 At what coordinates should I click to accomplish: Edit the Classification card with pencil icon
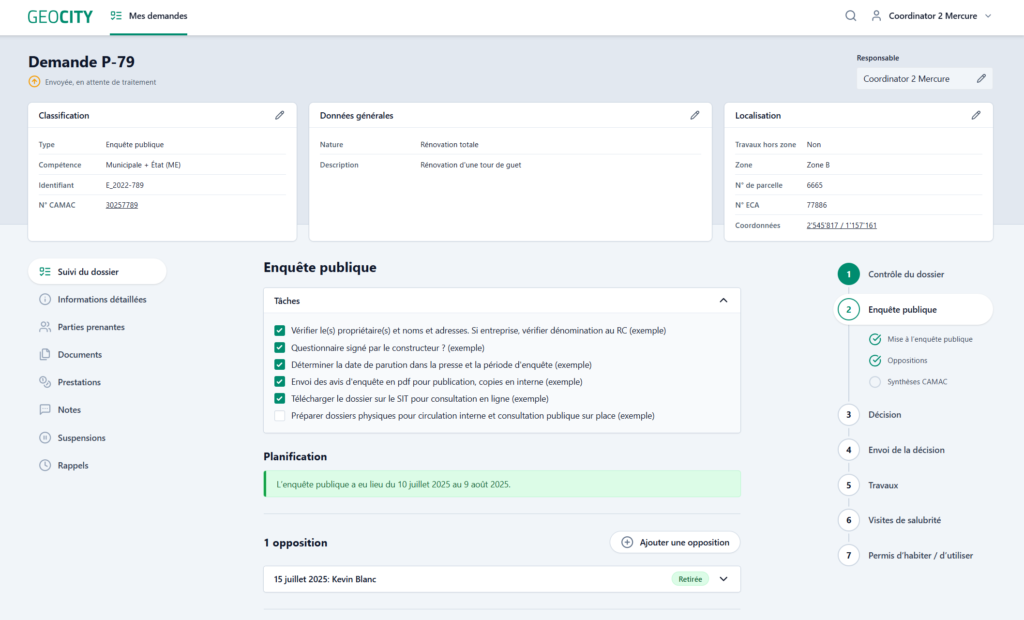(x=280, y=115)
